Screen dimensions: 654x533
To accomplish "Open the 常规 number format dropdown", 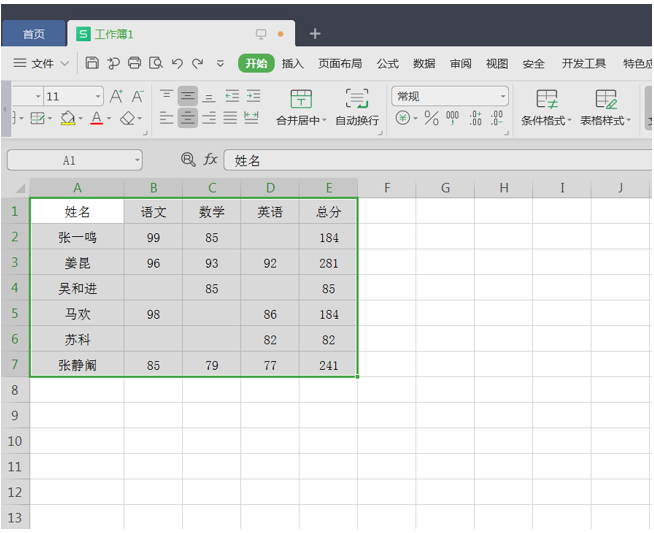I will 503,97.
